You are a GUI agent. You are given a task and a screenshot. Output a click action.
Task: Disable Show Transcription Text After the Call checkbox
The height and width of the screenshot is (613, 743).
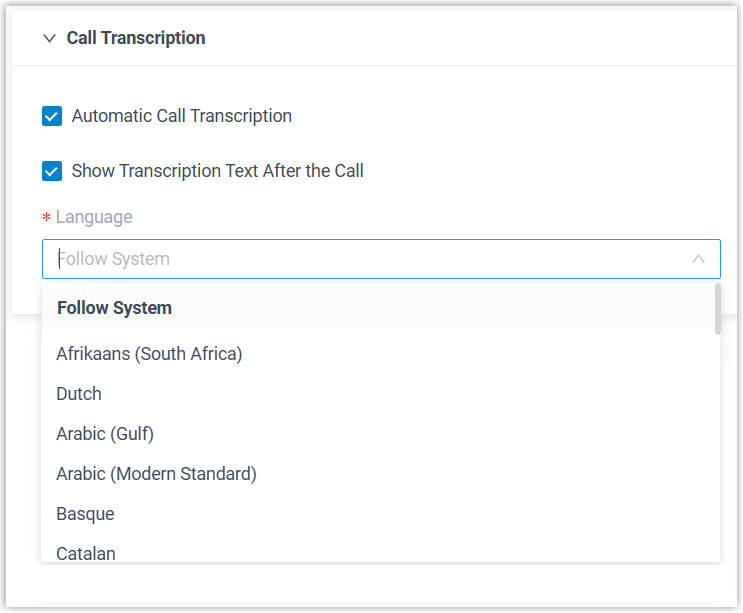click(x=52, y=171)
